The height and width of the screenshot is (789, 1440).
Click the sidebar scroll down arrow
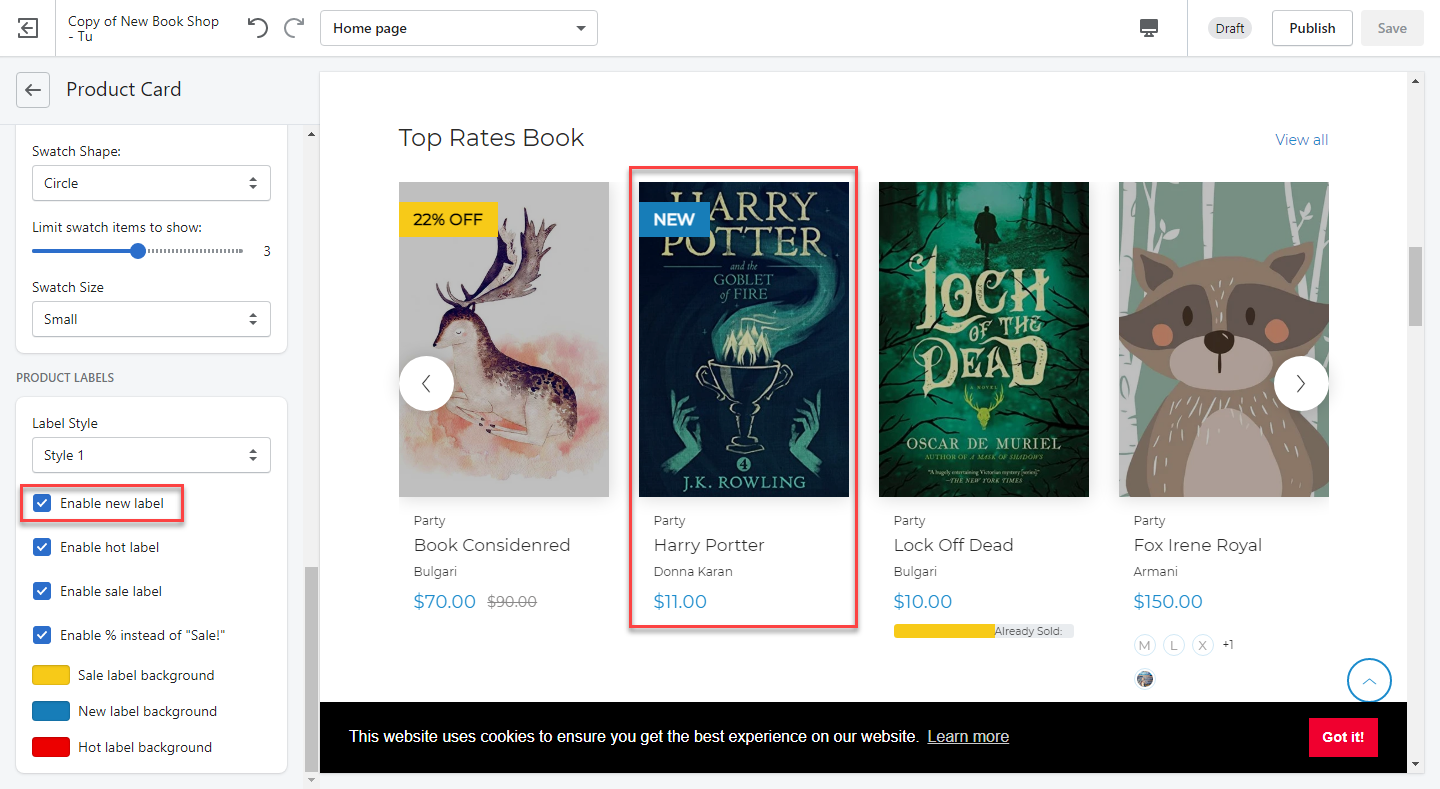[310, 778]
